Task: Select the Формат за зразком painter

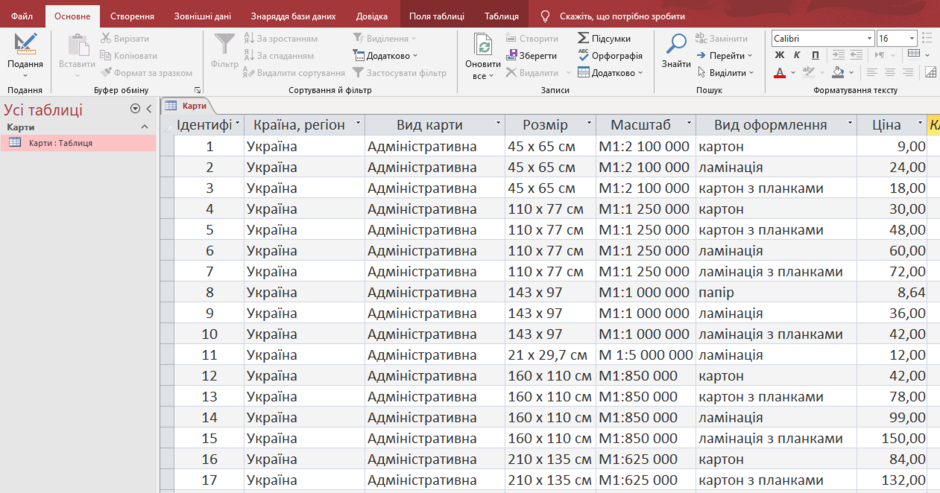Action: click(147, 73)
